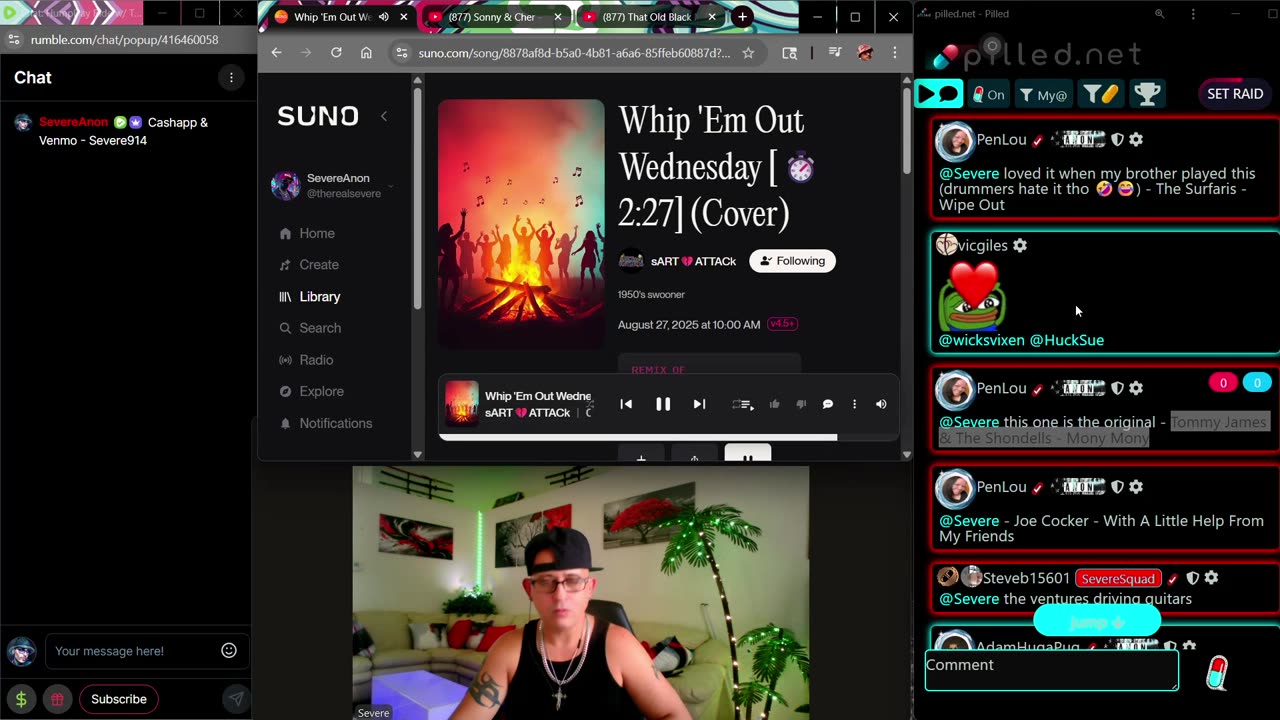1280x720 pixels.
Task: Open the gift icon in Rumble chat
Action: point(57,699)
